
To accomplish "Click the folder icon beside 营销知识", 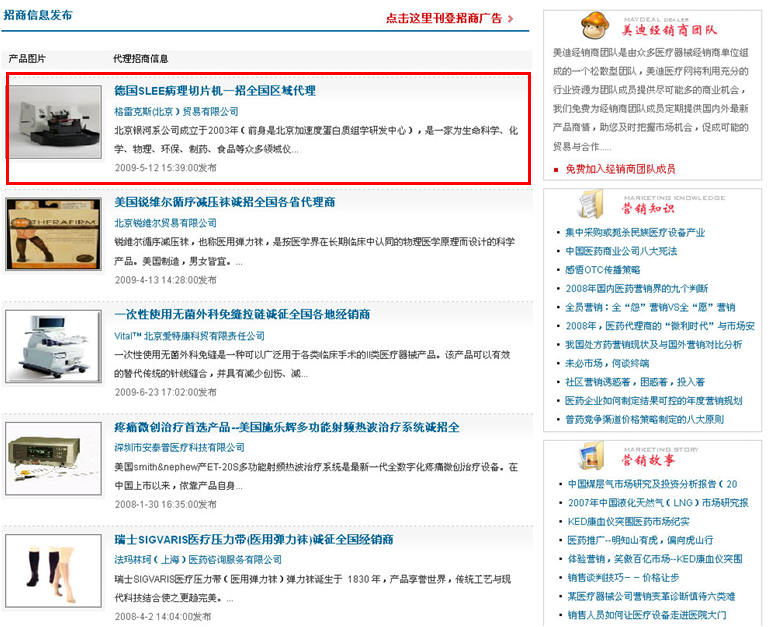I will click(591, 204).
